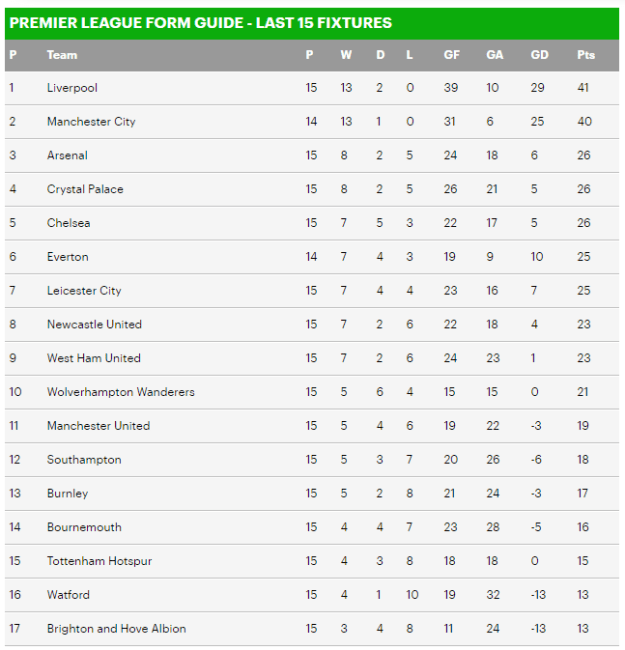Click the W wins column header
625x650 pixels.
tap(345, 55)
